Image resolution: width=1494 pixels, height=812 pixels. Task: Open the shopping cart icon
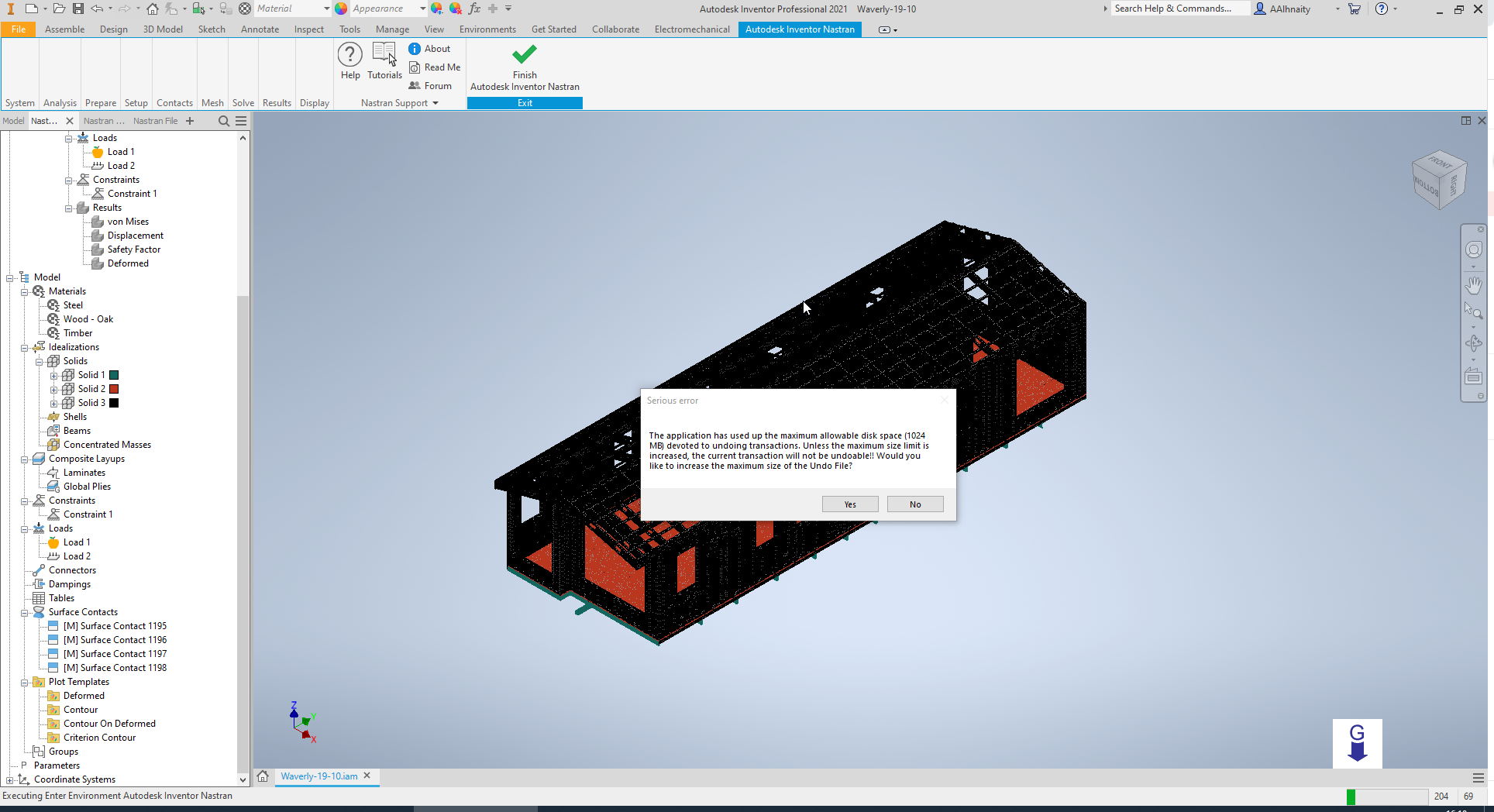pyautogui.click(x=1355, y=9)
